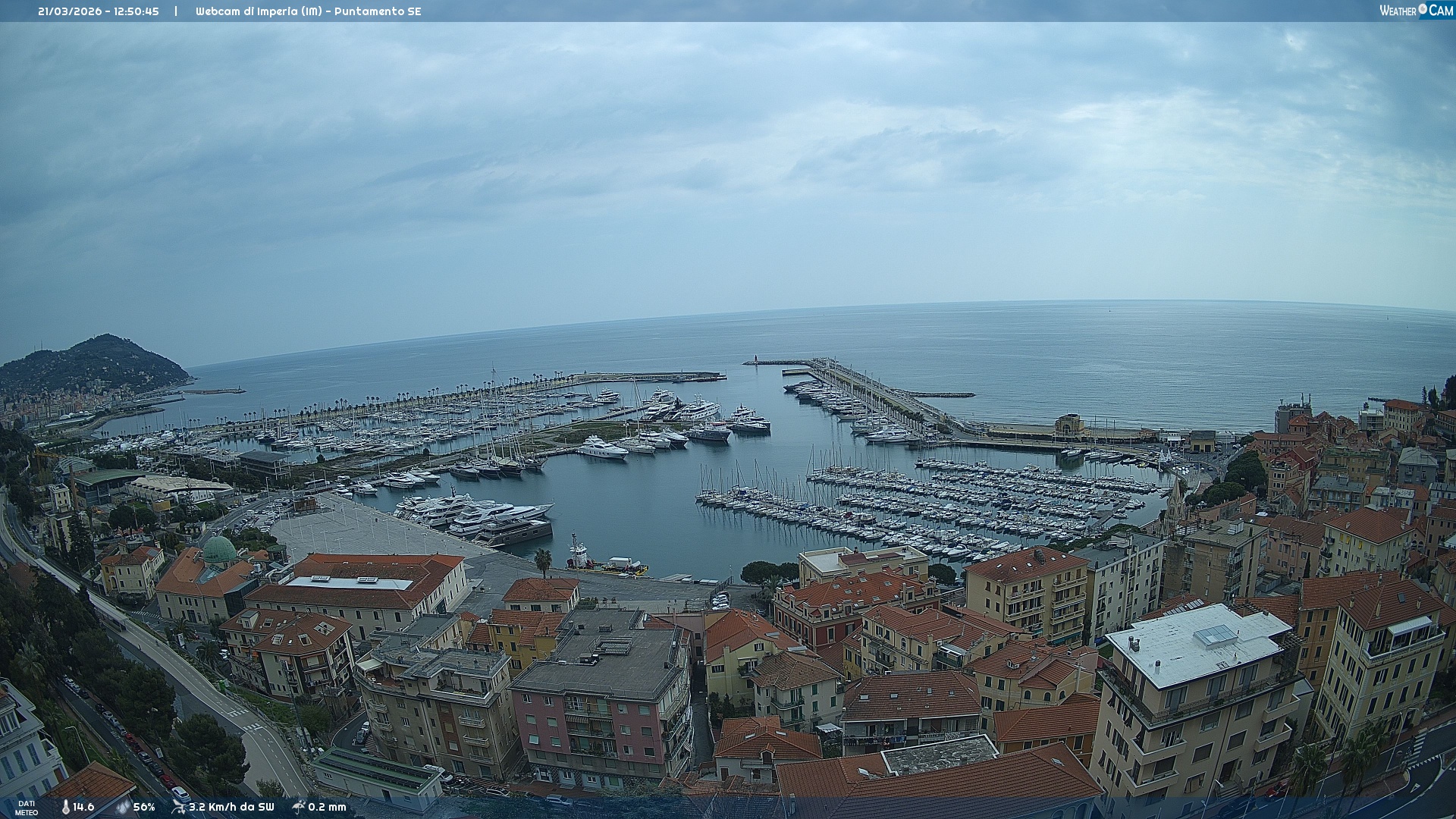Click the thermometer temperature icon

coord(66,807)
